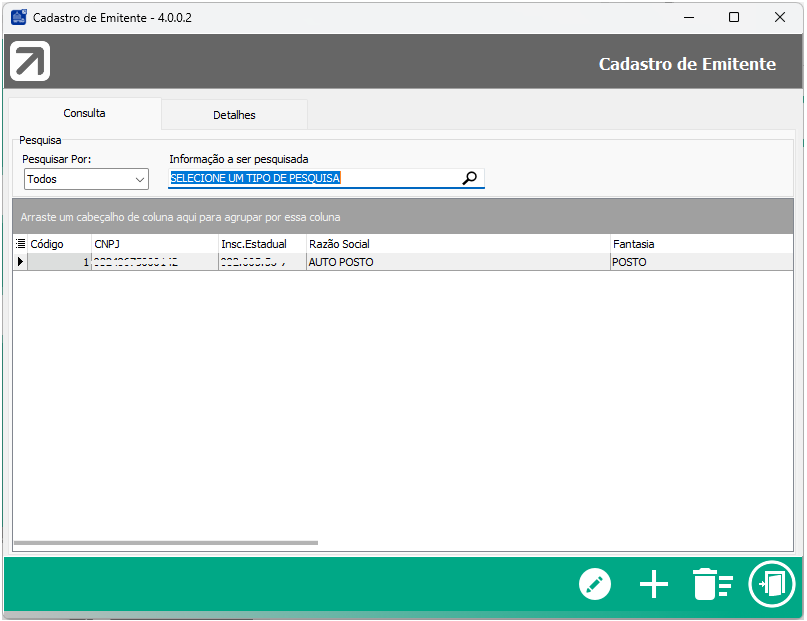Click the arrow logo in header
807x621 pixels.
click(x=30, y=62)
